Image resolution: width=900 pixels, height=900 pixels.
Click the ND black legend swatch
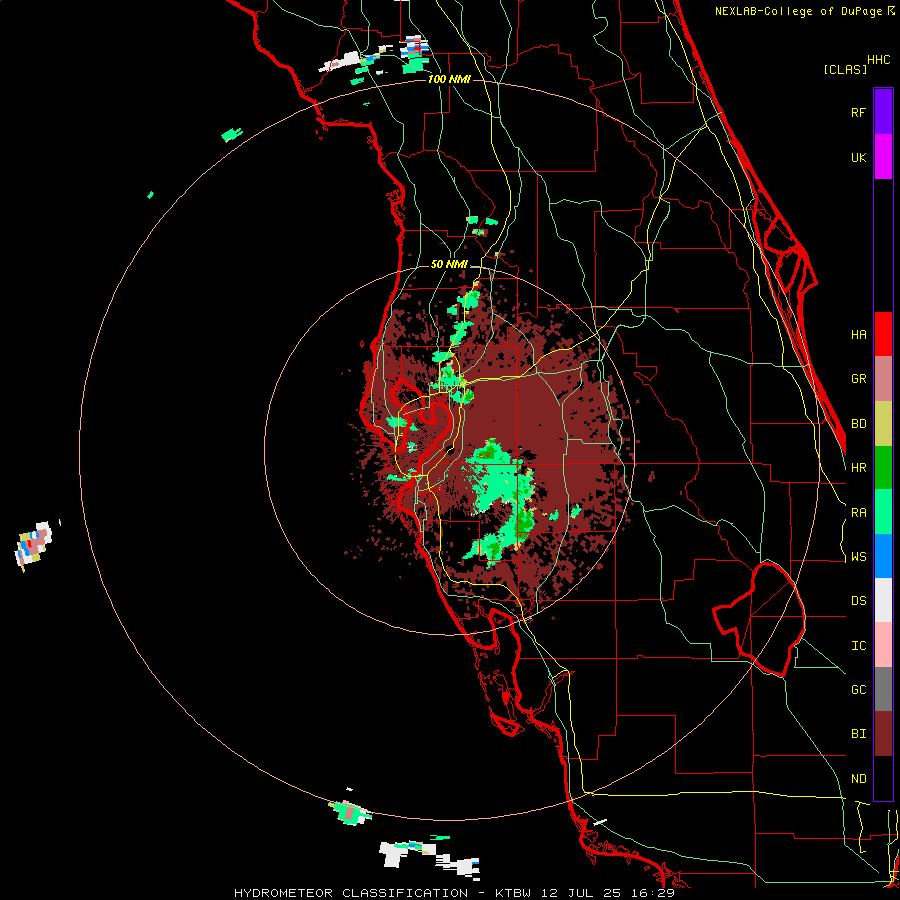tap(883, 778)
